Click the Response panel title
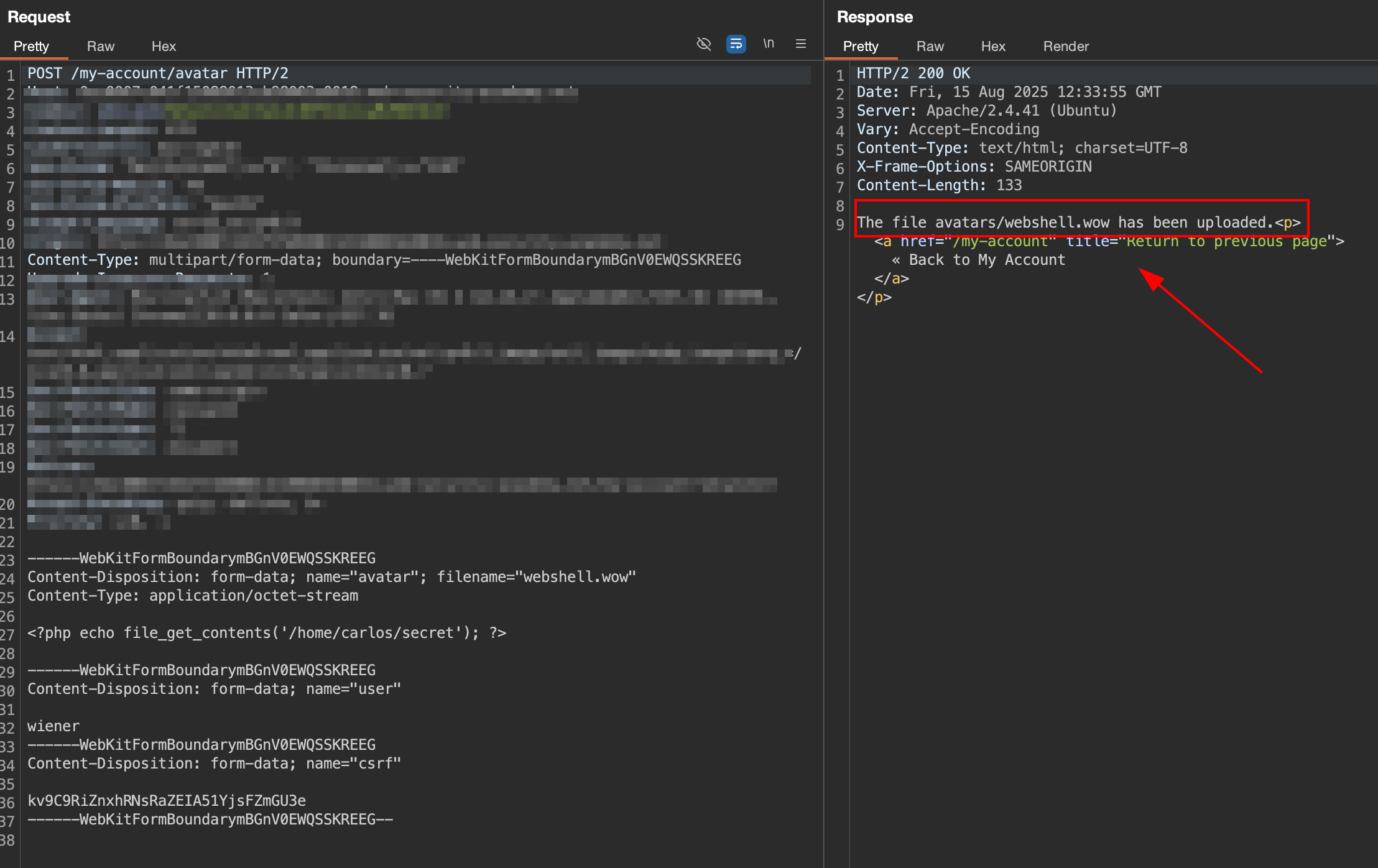 pos(875,17)
